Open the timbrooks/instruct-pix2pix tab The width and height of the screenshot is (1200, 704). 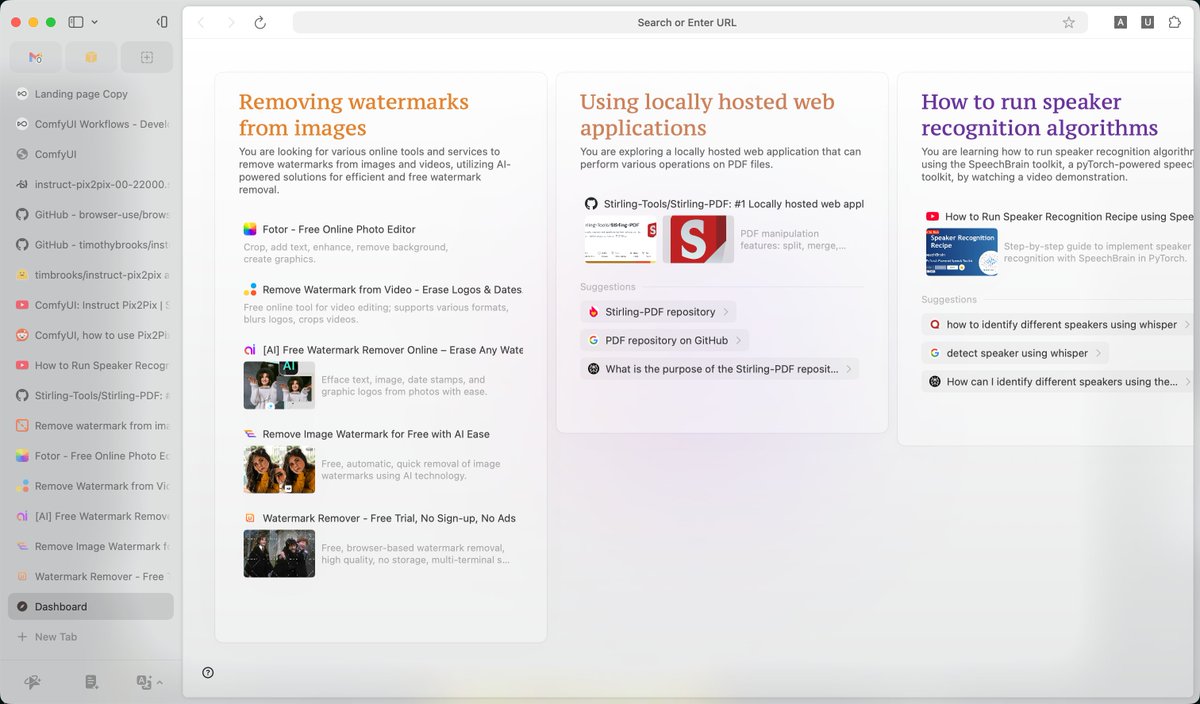91,274
